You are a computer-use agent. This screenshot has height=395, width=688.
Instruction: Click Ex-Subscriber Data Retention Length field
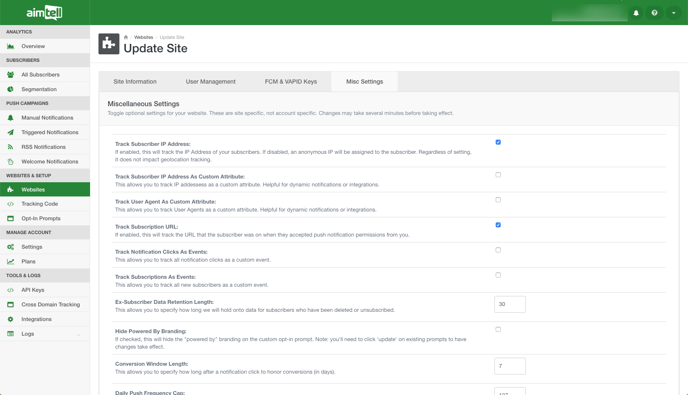click(510, 304)
